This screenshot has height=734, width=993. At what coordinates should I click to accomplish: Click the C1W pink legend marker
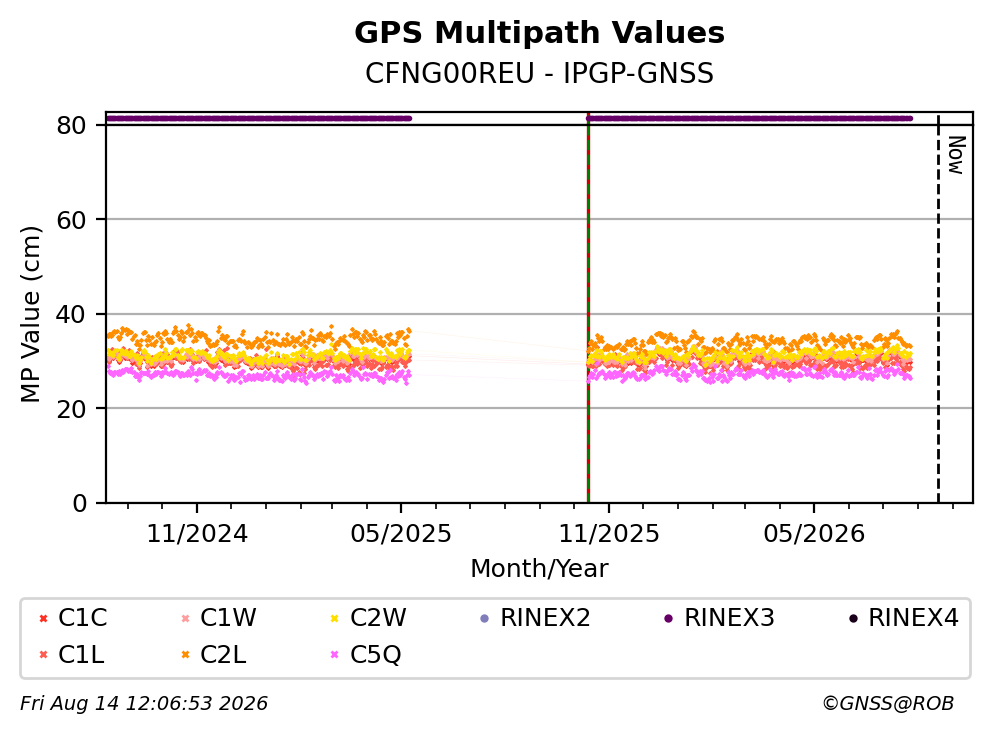click(186, 619)
